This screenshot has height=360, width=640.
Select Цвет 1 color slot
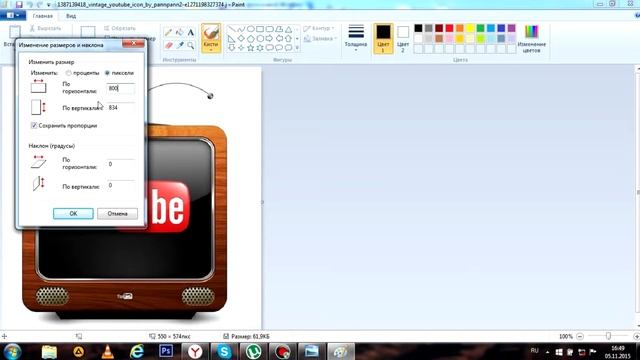pos(383,38)
